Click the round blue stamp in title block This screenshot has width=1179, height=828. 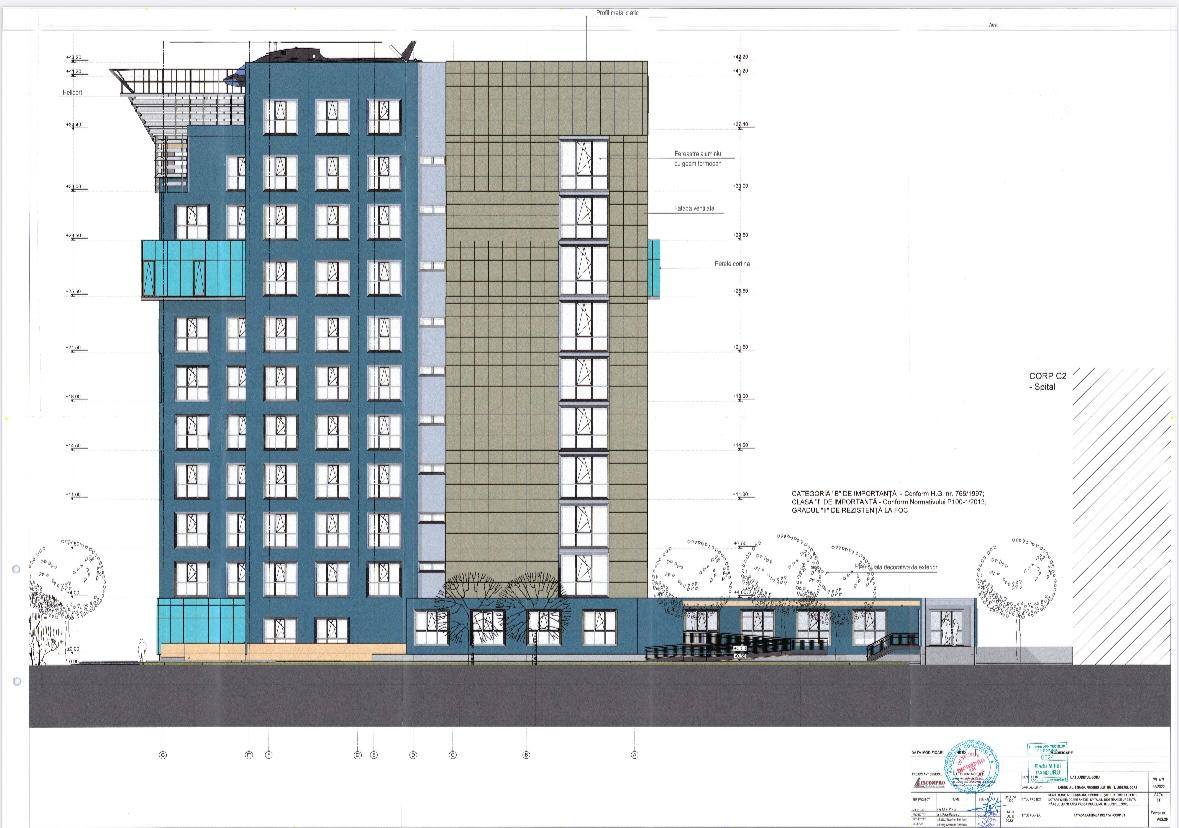(971, 766)
